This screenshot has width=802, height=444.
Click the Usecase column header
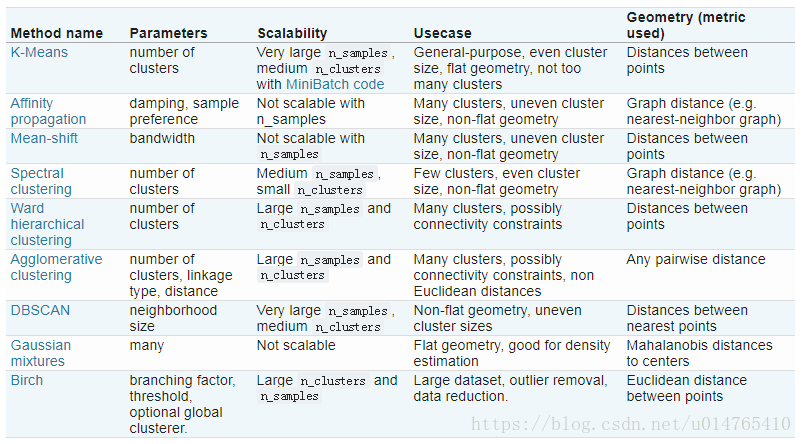click(x=442, y=33)
